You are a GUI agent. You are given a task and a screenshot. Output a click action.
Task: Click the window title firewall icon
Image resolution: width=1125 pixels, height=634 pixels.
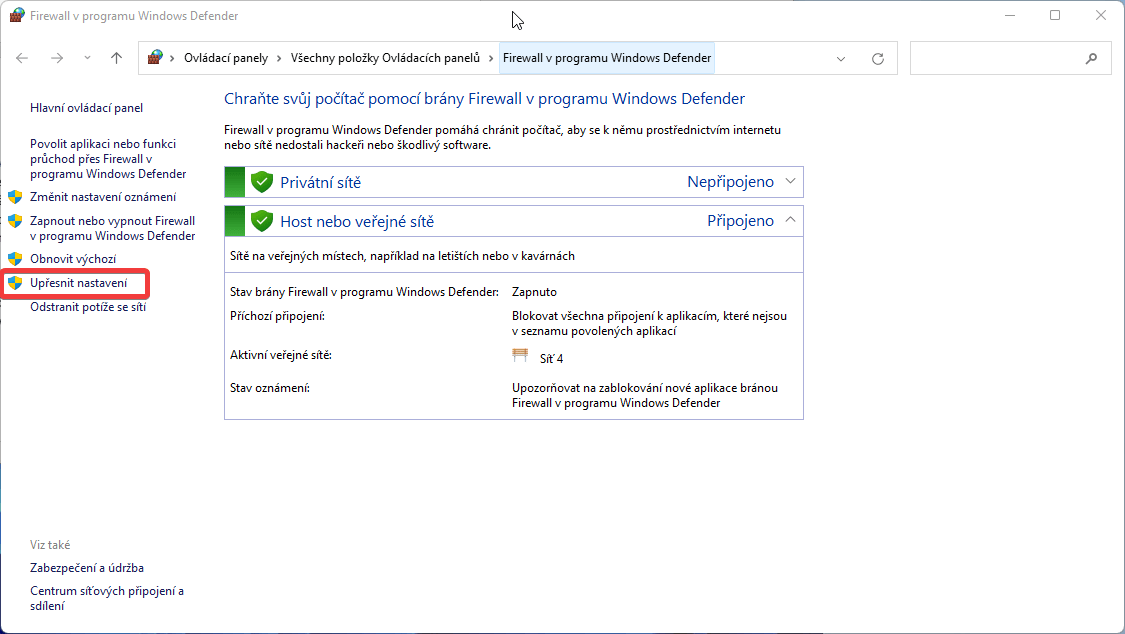[17, 15]
